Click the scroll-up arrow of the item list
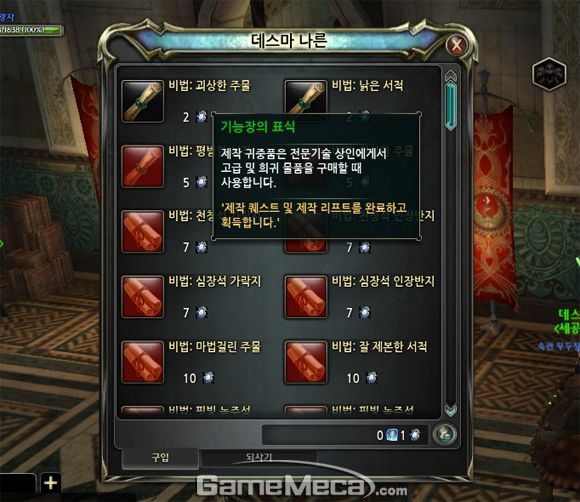The image size is (580, 502). tap(451, 75)
